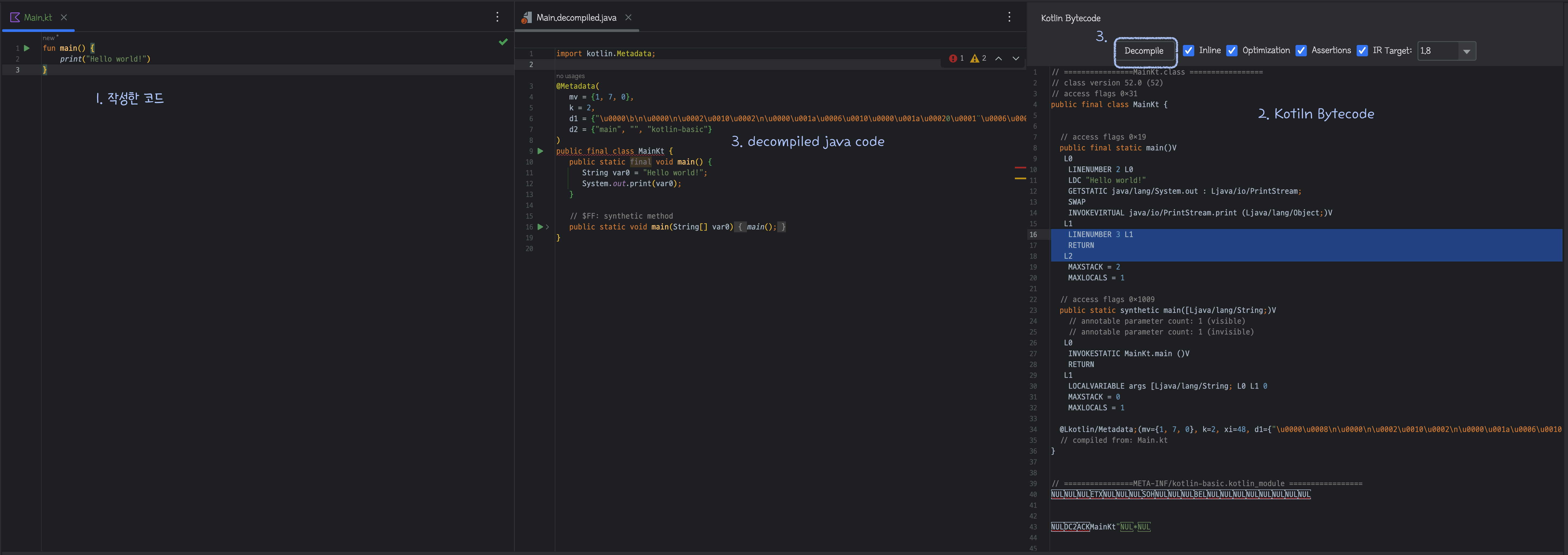Click the yellow warning count indicator

[978, 58]
